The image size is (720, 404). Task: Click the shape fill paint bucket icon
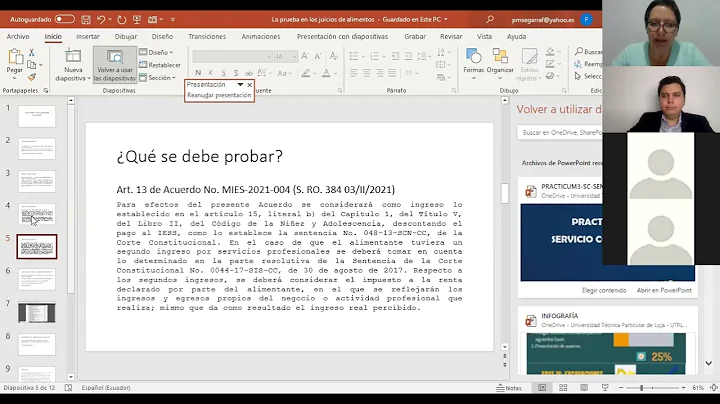coord(550,51)
